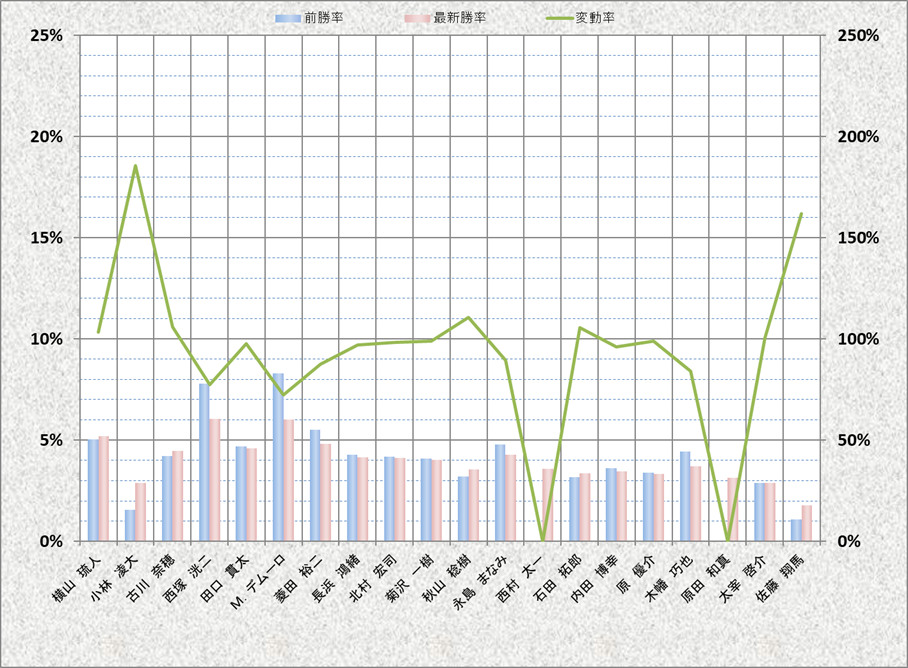Click the pink 最新勝率 bar for 原田 和真
The width and height of the screenshot is (908, 668).
(733, 509)
